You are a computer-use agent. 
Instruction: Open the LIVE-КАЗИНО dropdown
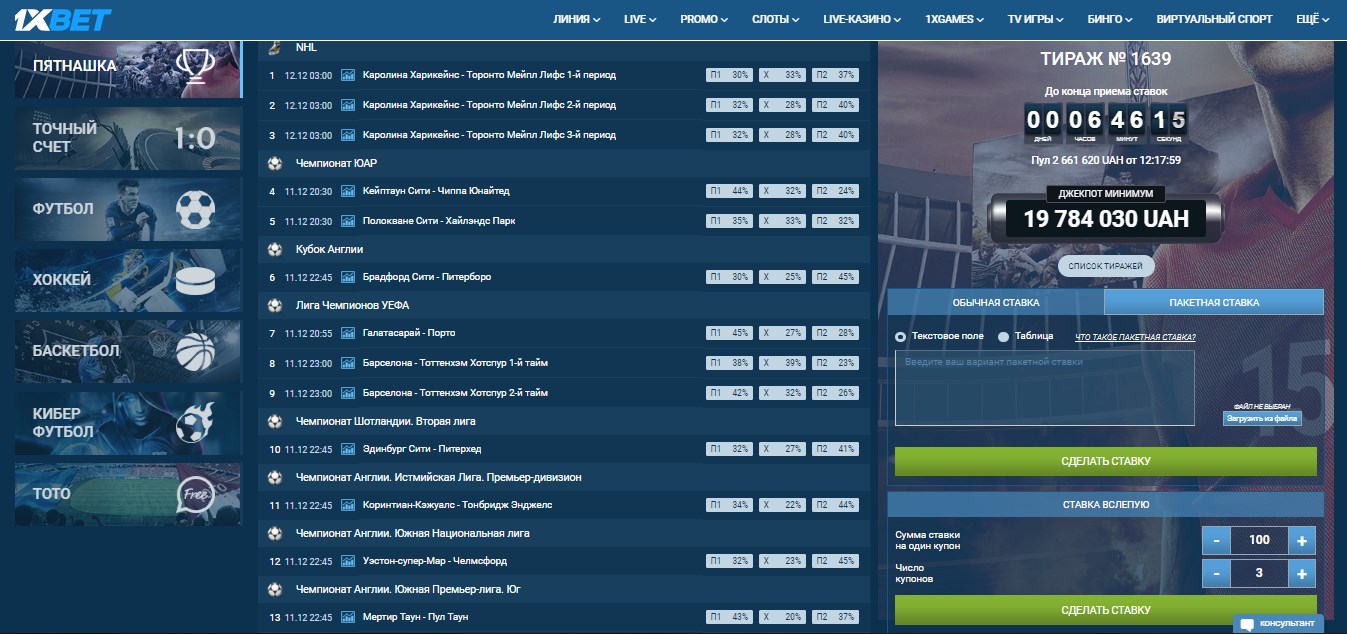tap(862, 19)
